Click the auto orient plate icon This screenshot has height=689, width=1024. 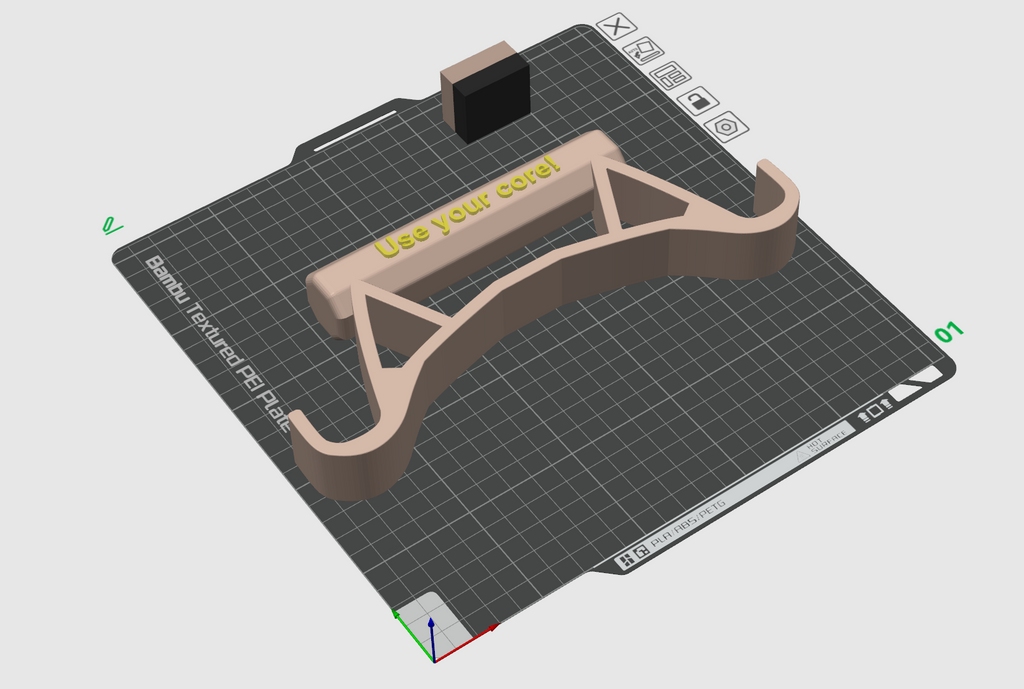(x=644, y=50)
